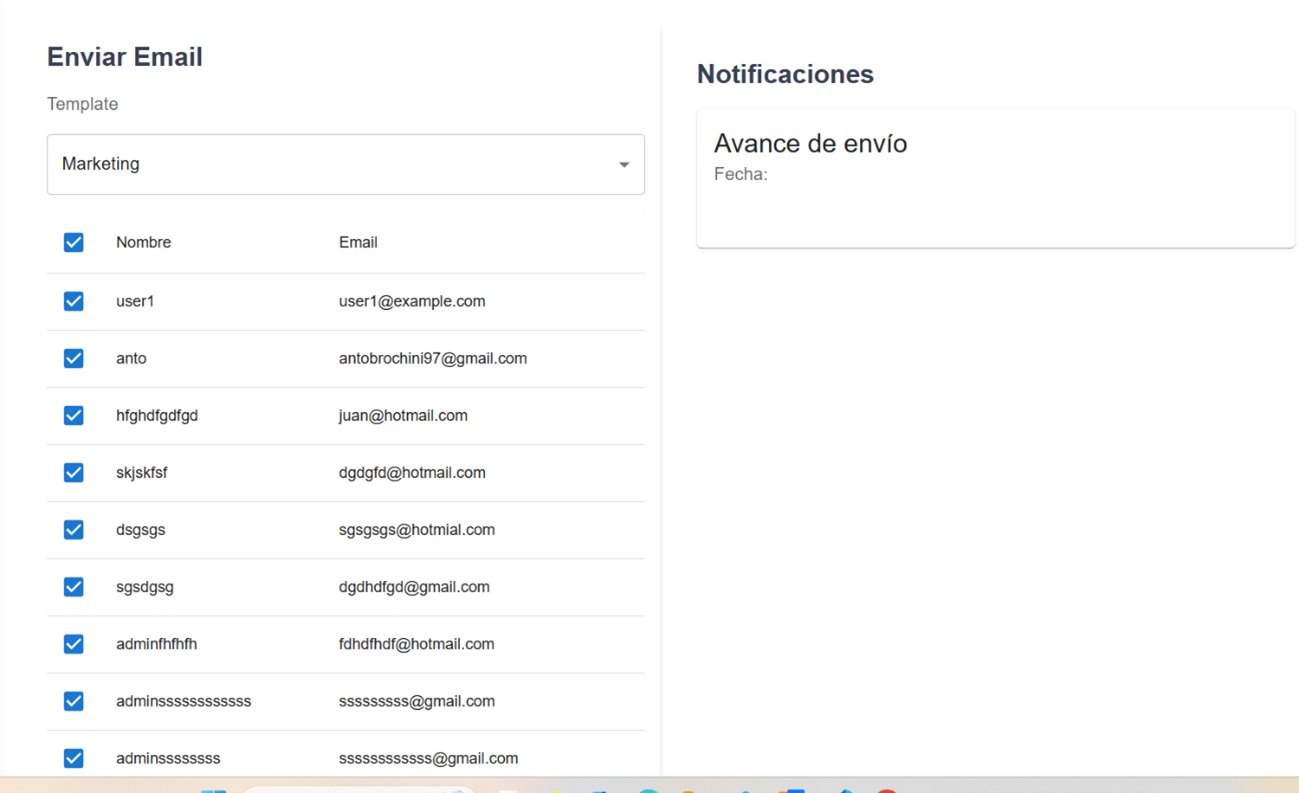
Task: Click the sgsgsgs@hotmial.com email cell
Action: tap(416, 529)
